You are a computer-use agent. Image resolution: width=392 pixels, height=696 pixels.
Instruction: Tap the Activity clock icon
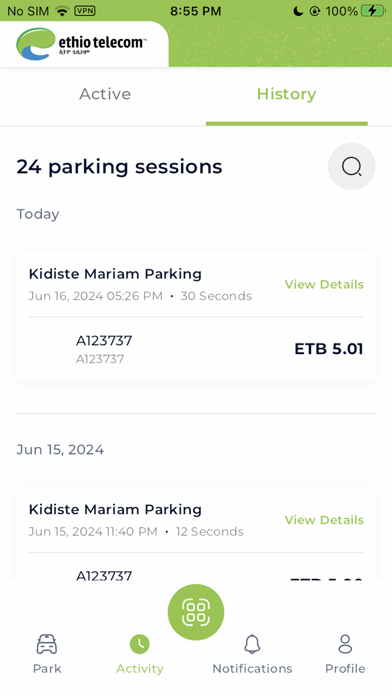(x=140, y=644)
